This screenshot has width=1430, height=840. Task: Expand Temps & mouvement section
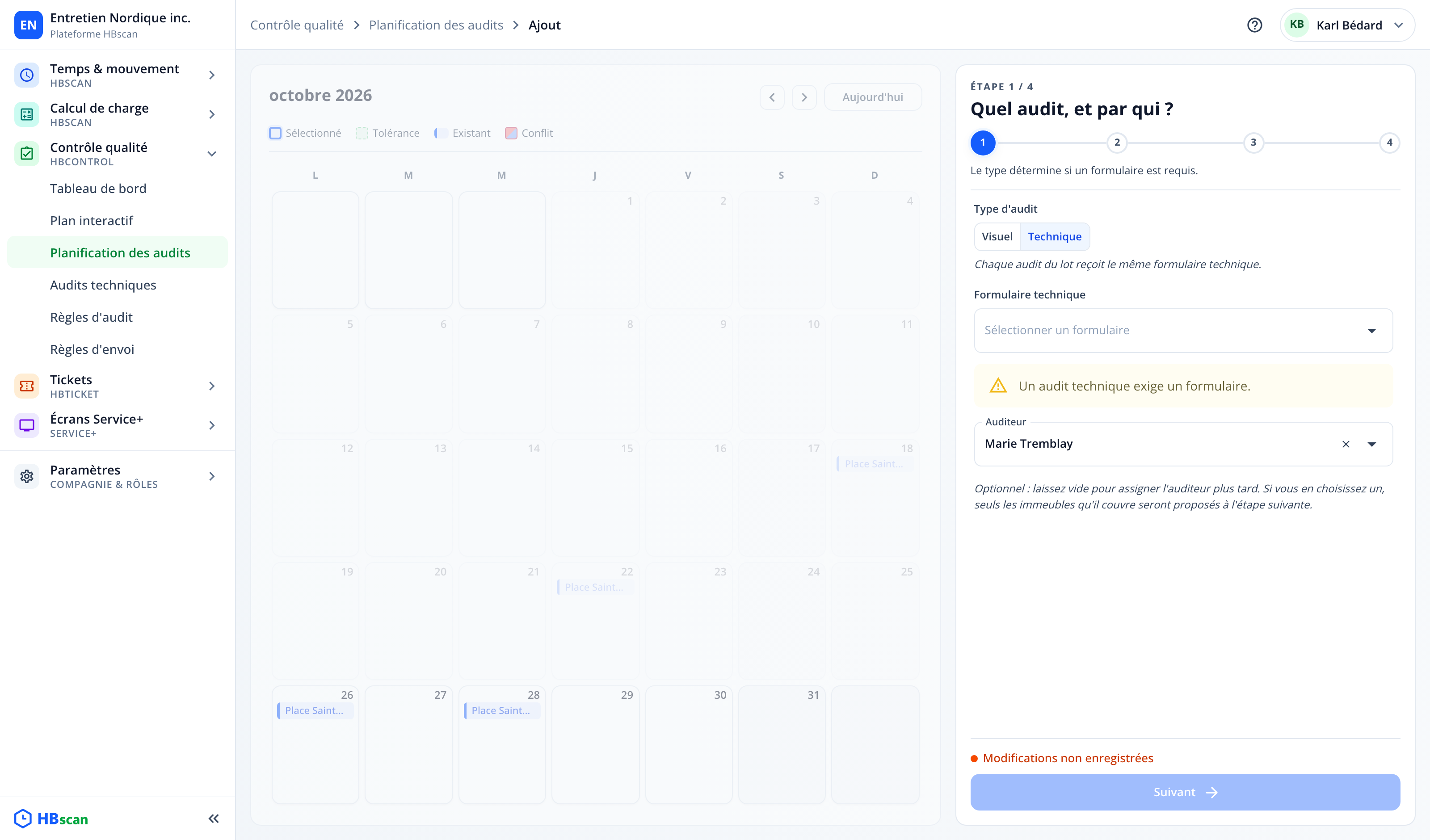(x=212, y=75)
